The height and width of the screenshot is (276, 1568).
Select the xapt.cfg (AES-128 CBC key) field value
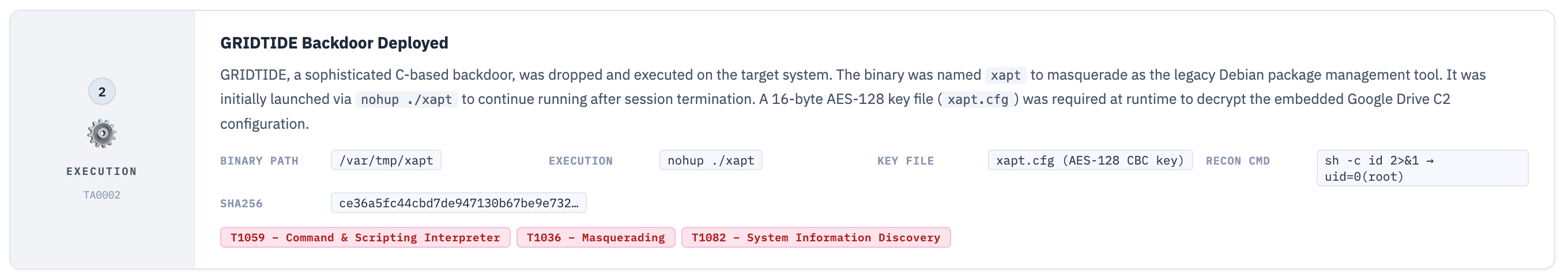(1090, 161)
